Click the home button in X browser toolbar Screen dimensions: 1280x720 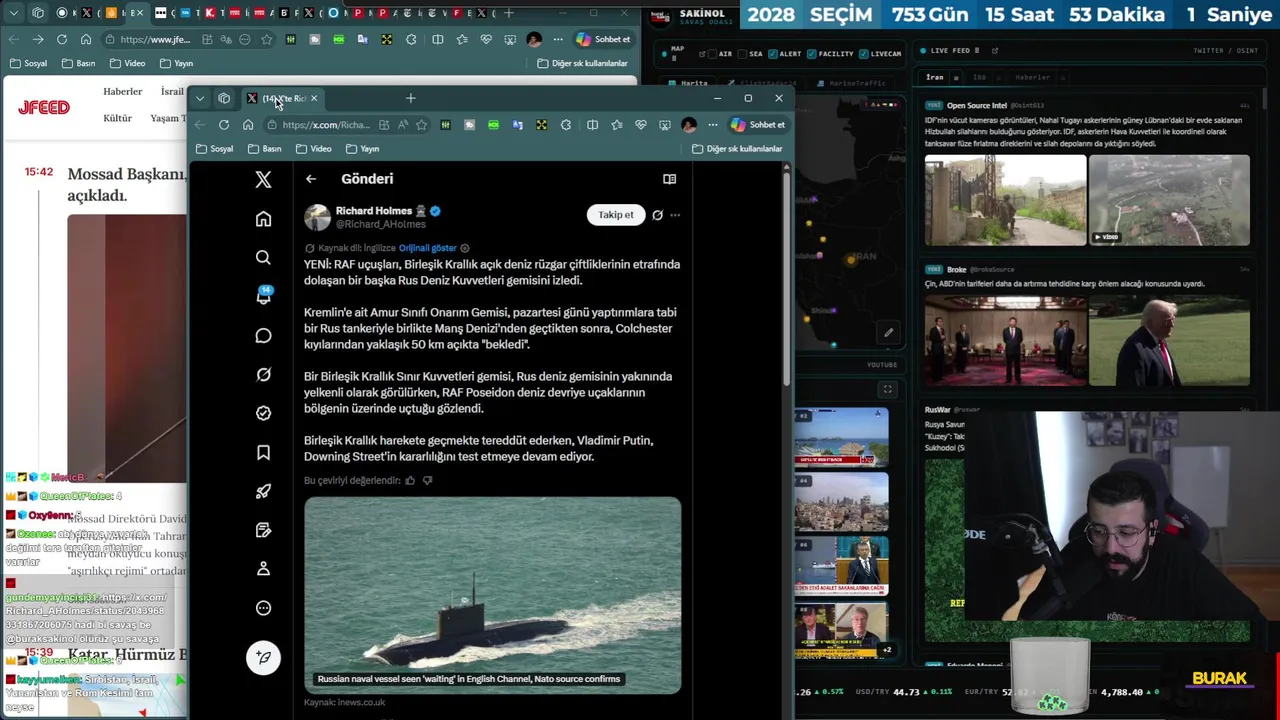pos(248,125)
